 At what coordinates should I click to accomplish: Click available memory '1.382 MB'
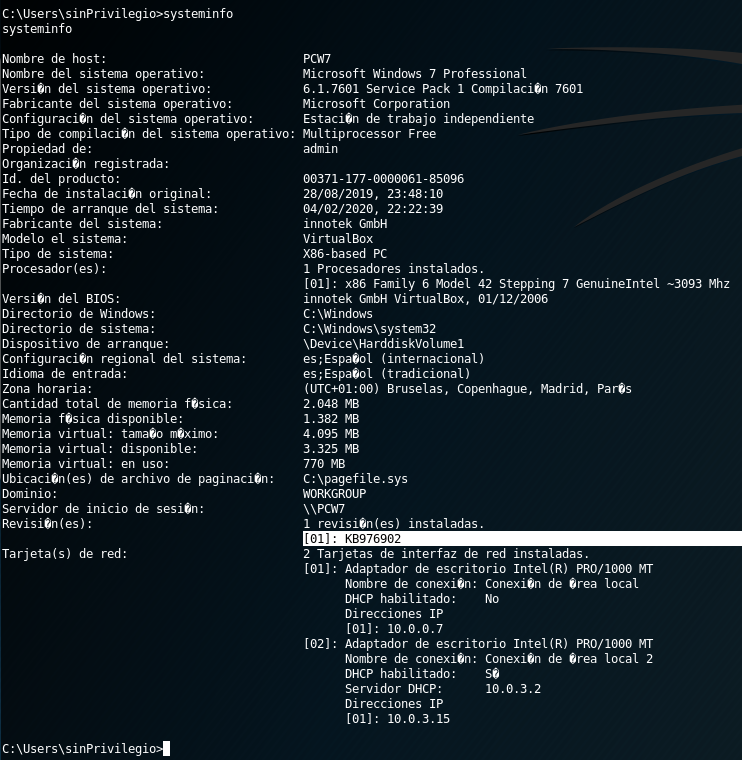click(331, 419)
